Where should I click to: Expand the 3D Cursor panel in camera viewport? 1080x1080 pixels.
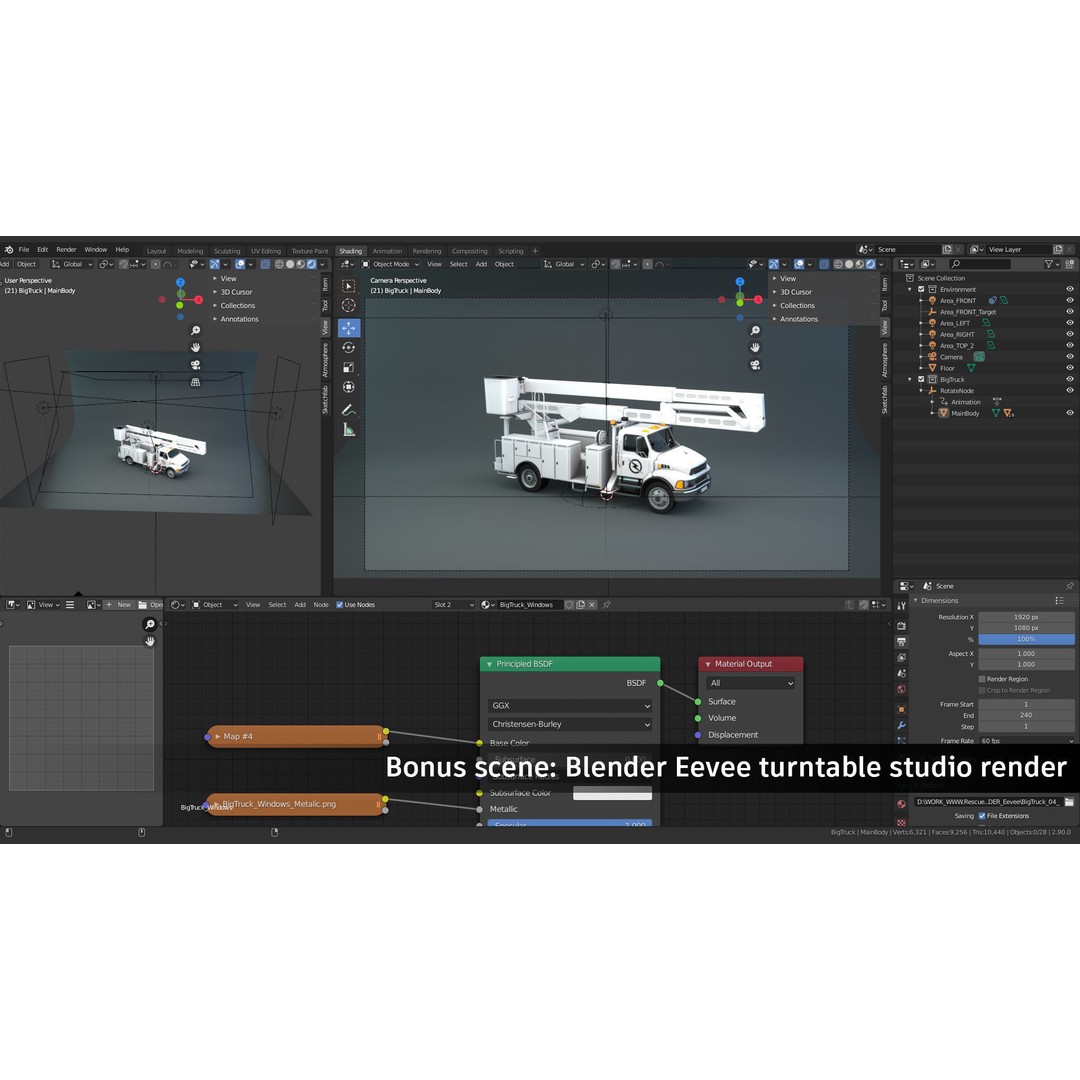coord(775,292)
